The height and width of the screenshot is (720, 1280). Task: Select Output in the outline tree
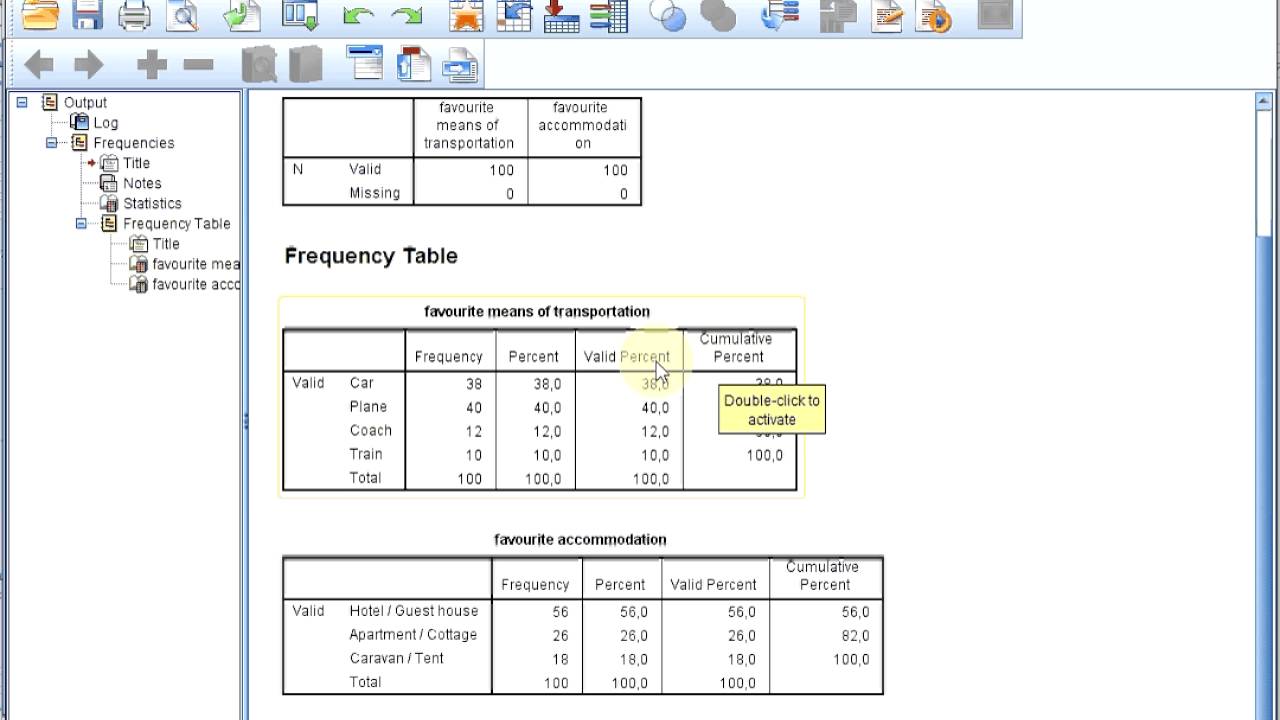pos(85,102)
